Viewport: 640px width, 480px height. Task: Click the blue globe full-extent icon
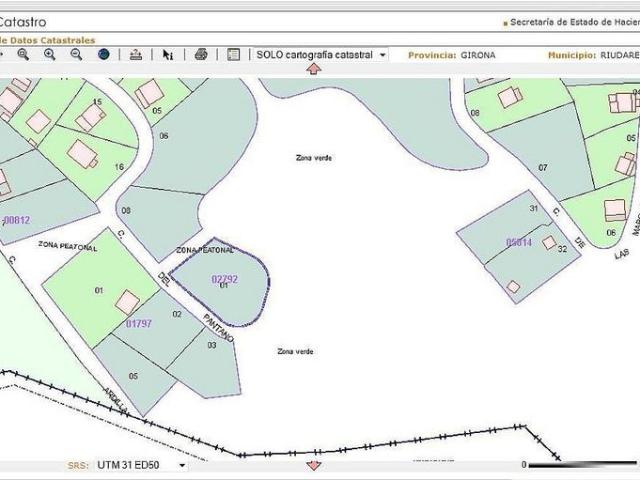coord(104,54)
